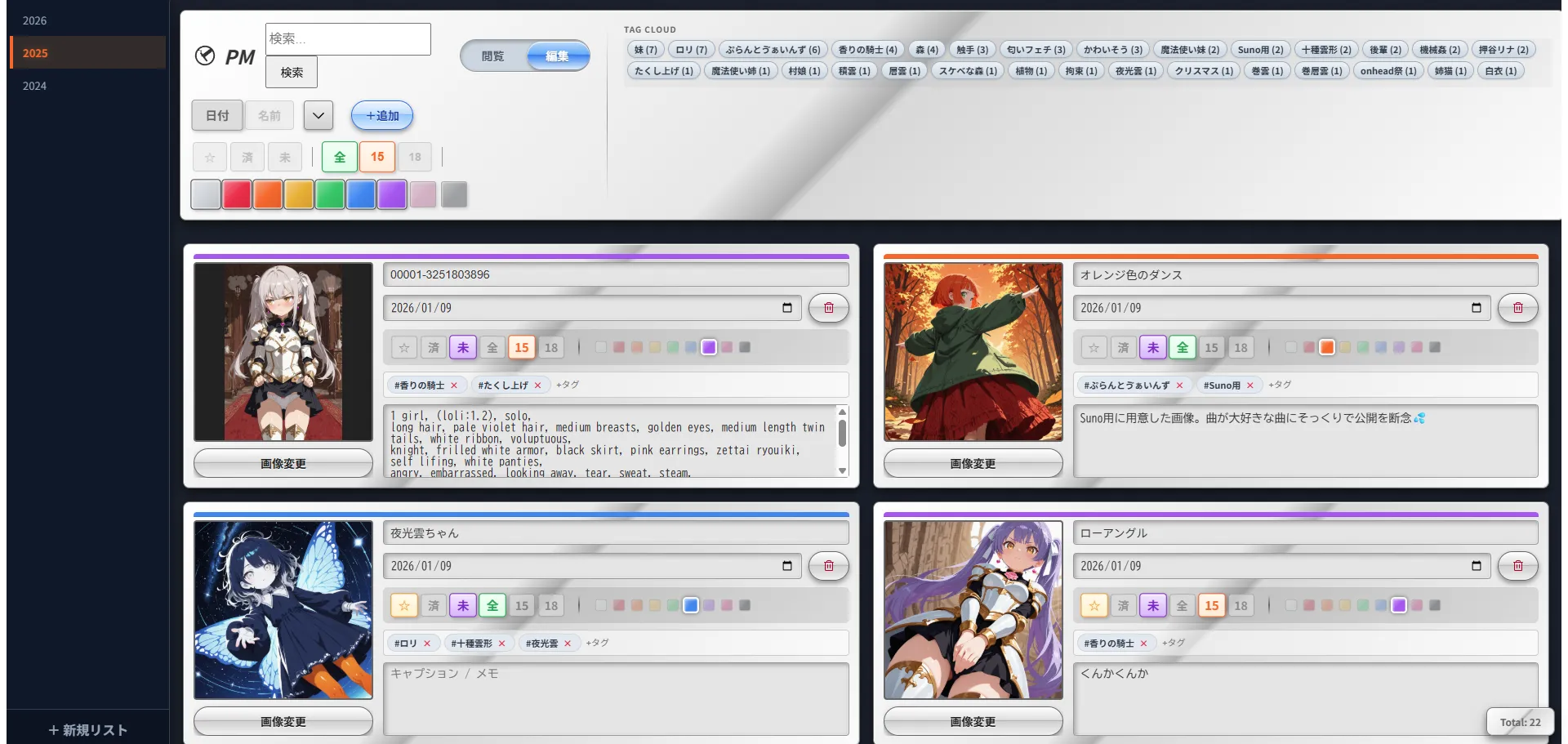
Task: Remove the #Suno用 tag with its × icon
Action: coord(1252,385)
